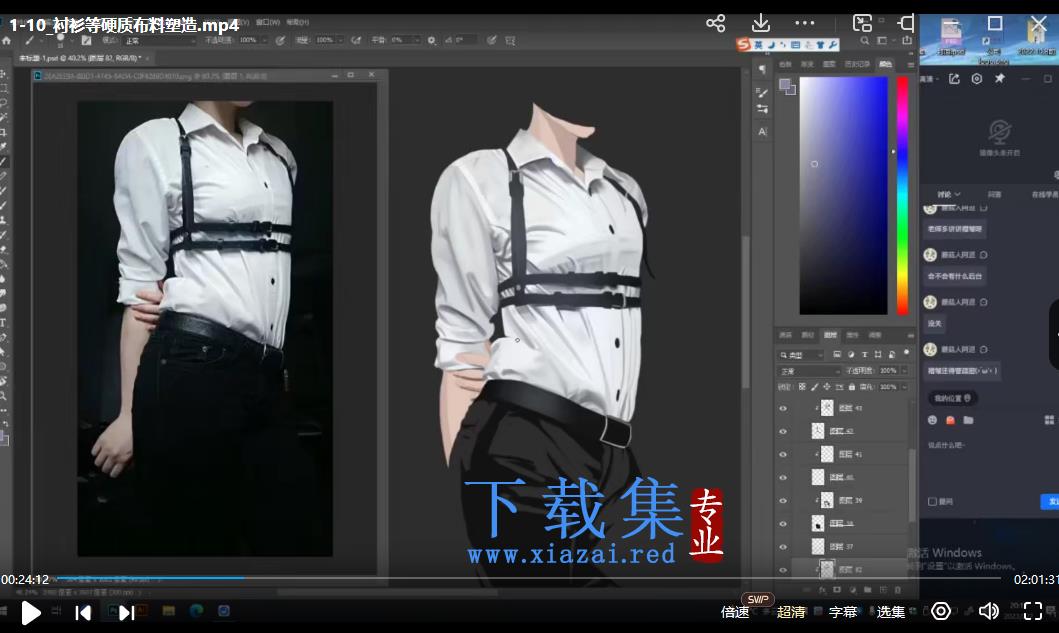The height and width of the screenshot is (633, 1059).
Task: Skip to the previous video
Action: (83, 613)
